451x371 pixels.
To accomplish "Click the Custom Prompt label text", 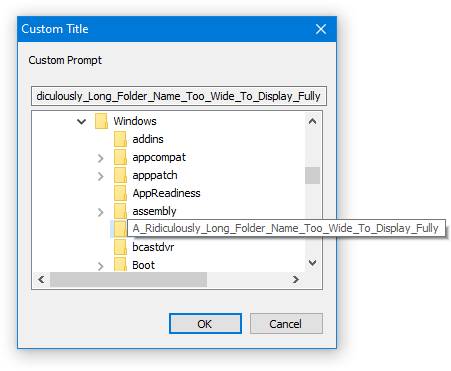I will click(x=65, y=60).
